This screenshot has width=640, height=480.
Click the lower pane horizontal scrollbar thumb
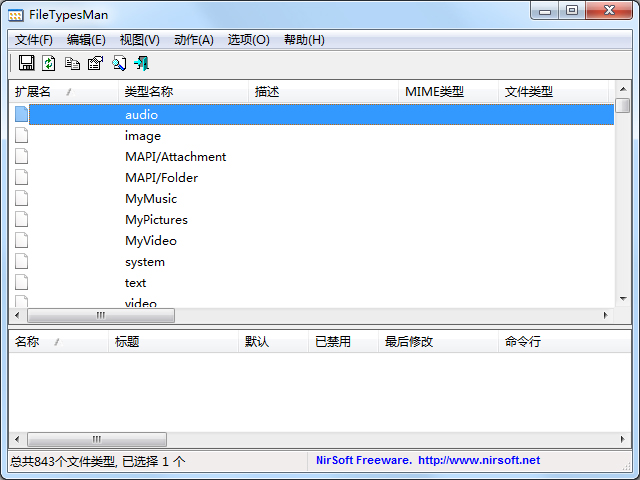(97, 439)
